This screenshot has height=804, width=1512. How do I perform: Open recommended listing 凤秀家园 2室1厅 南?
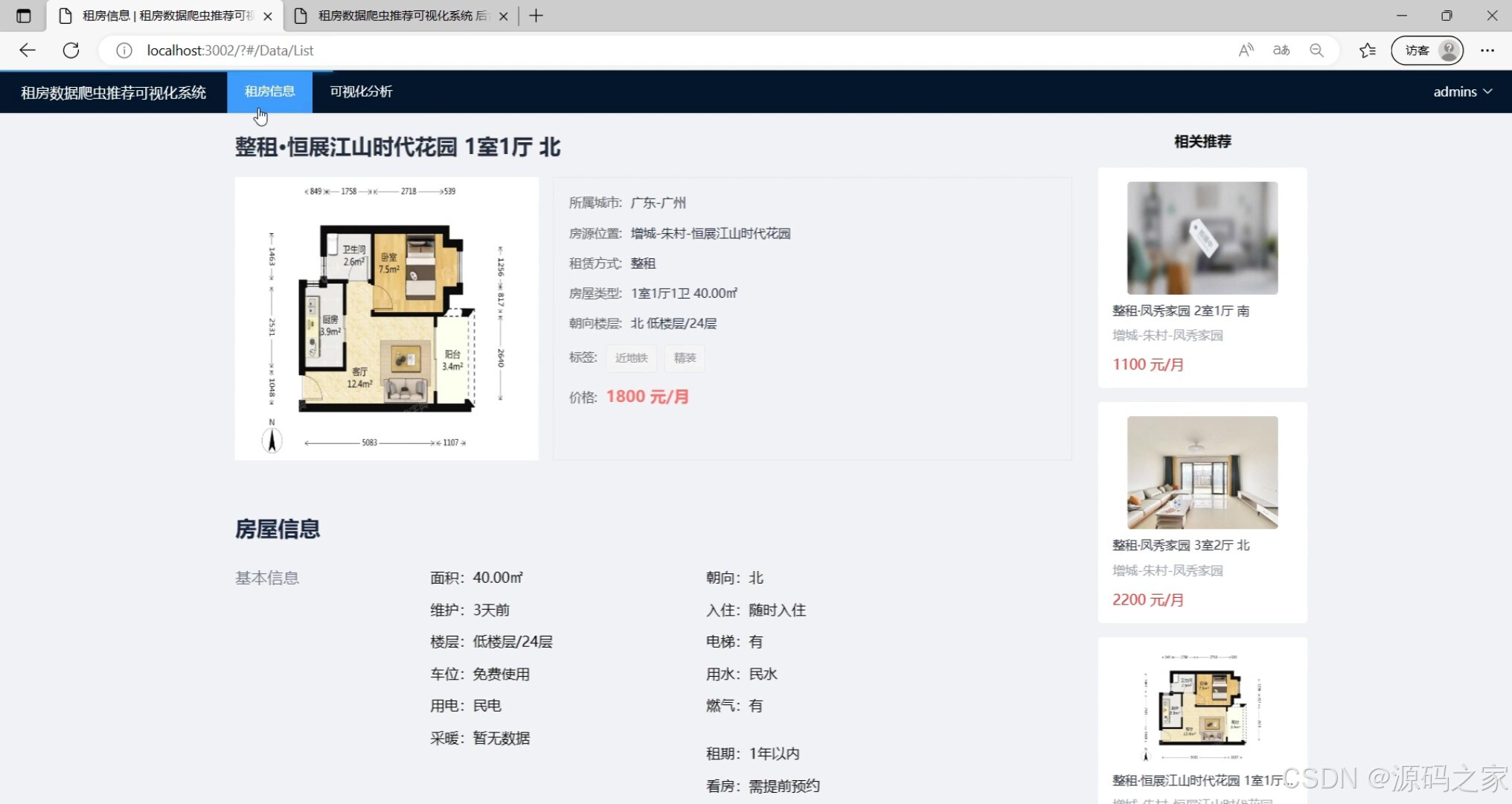[1180, 311]
